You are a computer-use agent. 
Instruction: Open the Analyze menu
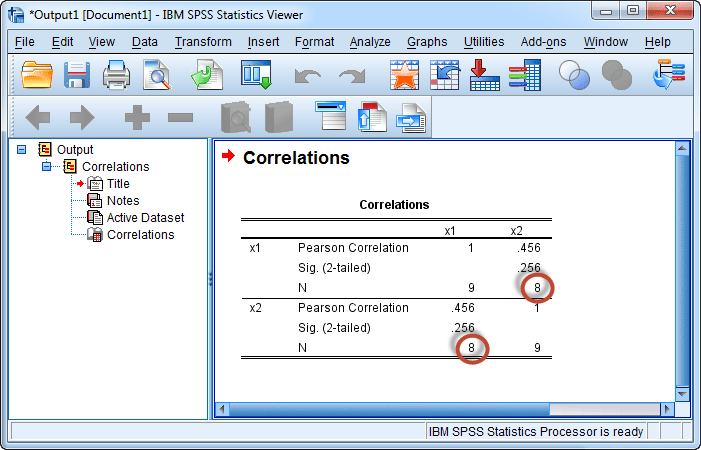click(370, 42)
